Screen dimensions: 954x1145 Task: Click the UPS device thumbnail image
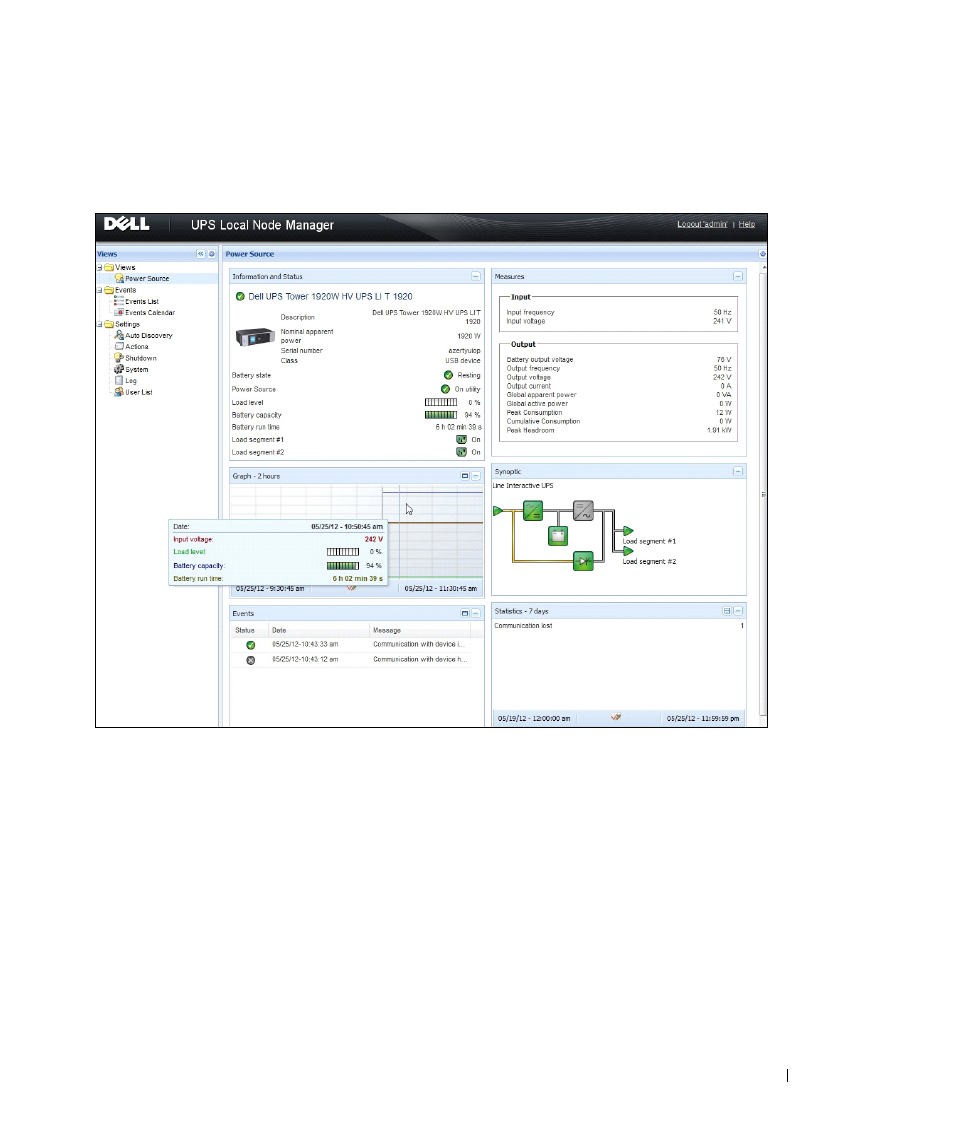(x=255, y=337)
